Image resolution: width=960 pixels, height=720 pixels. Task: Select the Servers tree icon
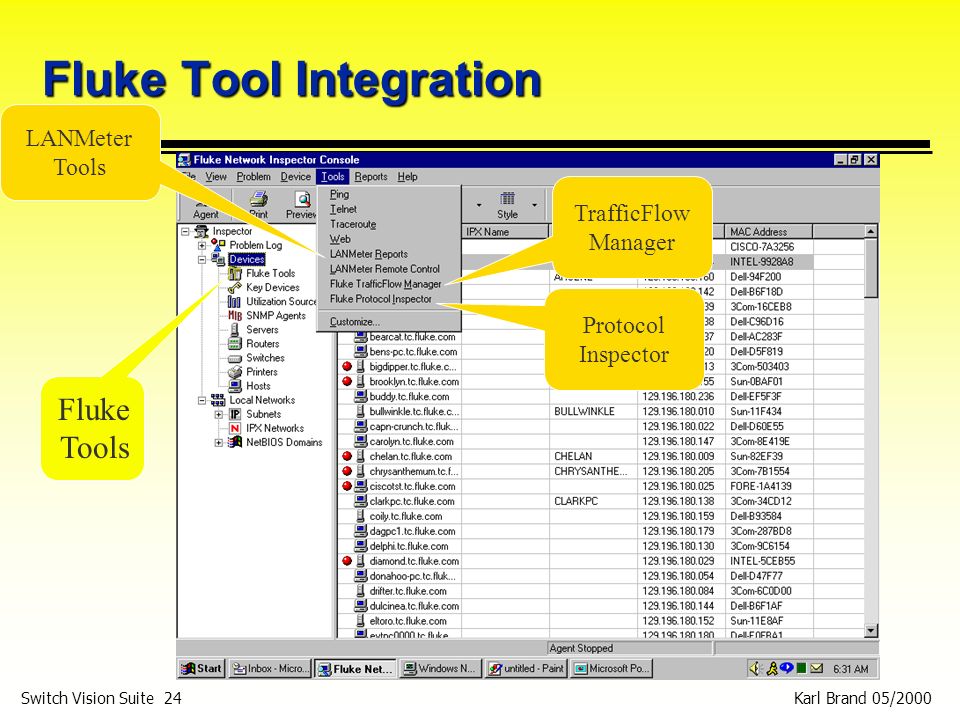pos(234,329)
